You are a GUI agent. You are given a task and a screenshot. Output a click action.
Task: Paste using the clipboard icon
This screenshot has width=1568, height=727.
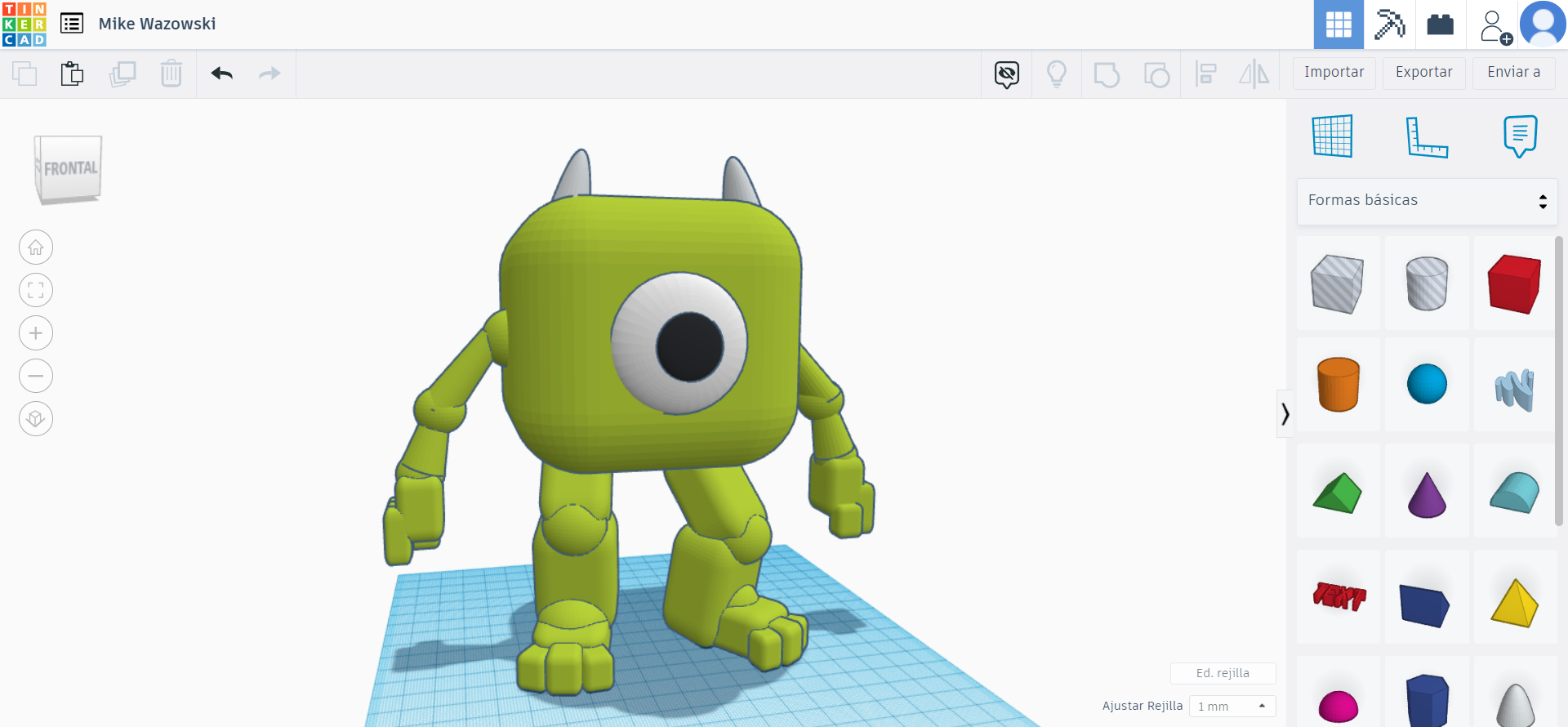pos(72,74)
